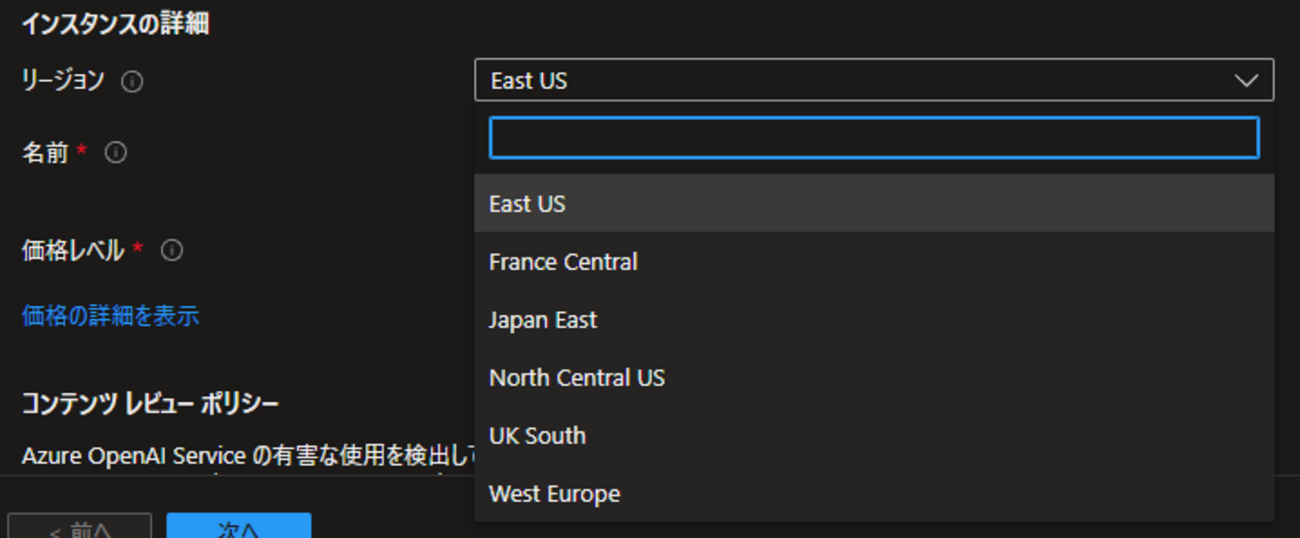Click the コンテンツ レビュー ポリシー heading

point(150,404)
